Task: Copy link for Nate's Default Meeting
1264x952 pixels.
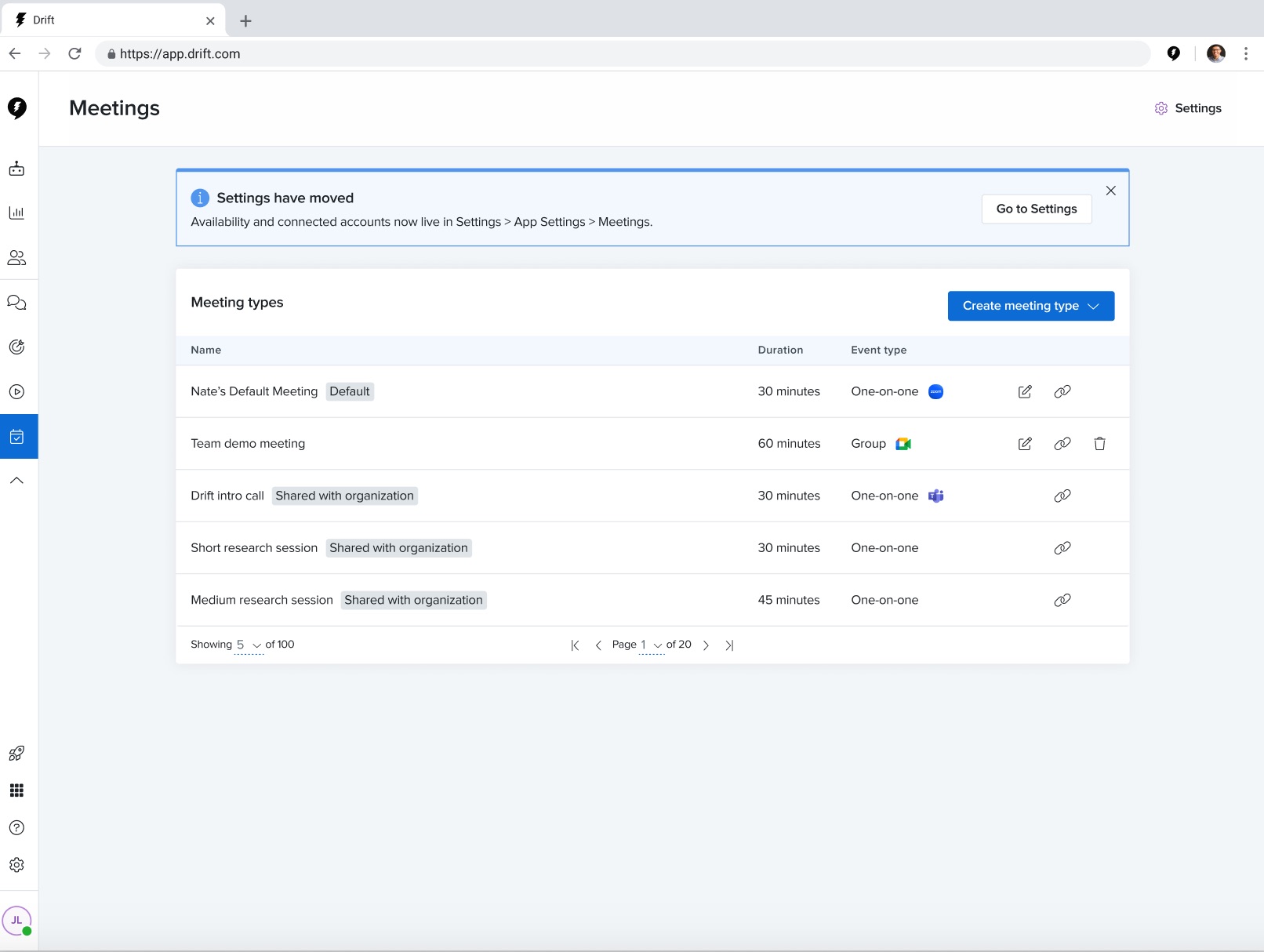Action: [x=1062, y=391]
